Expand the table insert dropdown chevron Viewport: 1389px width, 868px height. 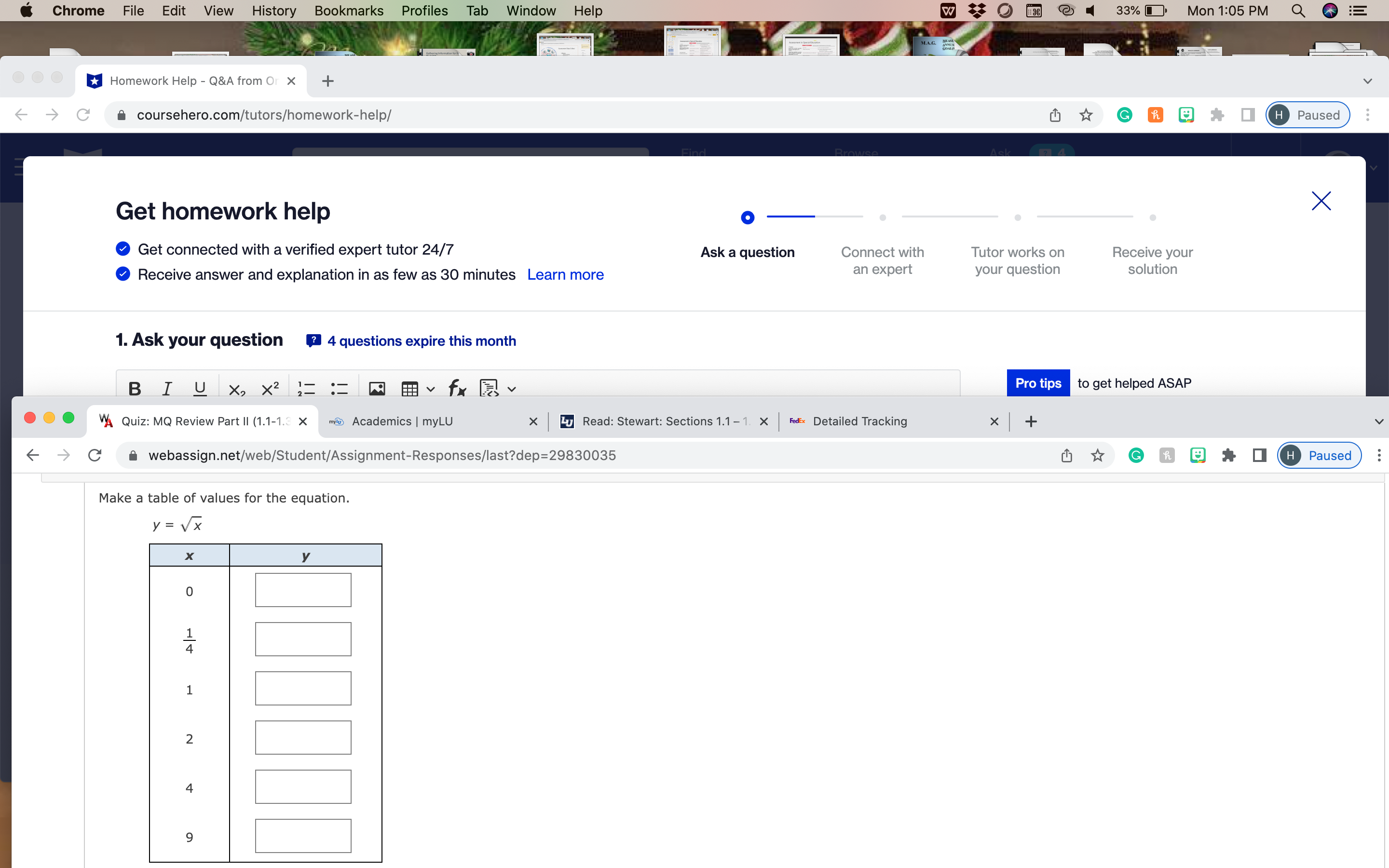tap(432, 390)
